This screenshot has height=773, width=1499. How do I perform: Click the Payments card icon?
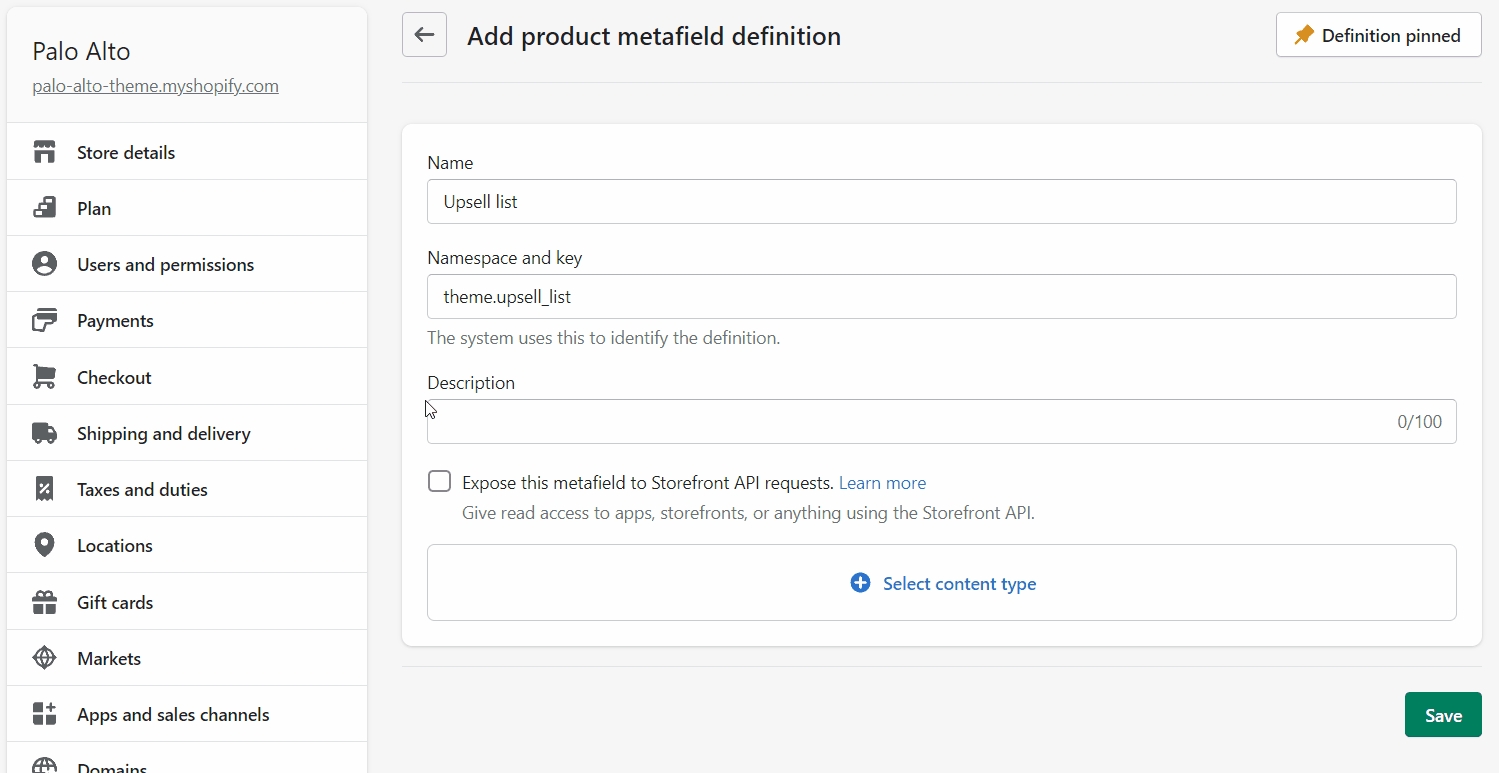(44, 320)
